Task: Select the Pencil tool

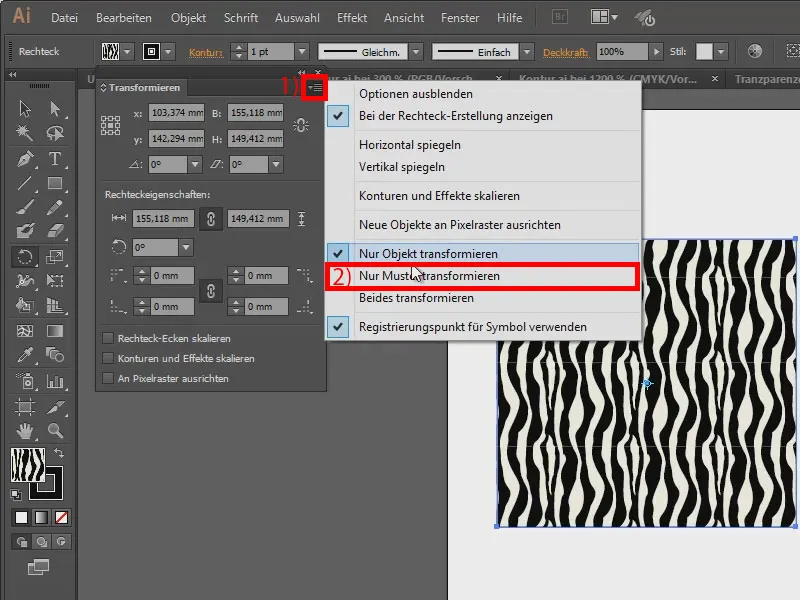Action: pos(55,207)
